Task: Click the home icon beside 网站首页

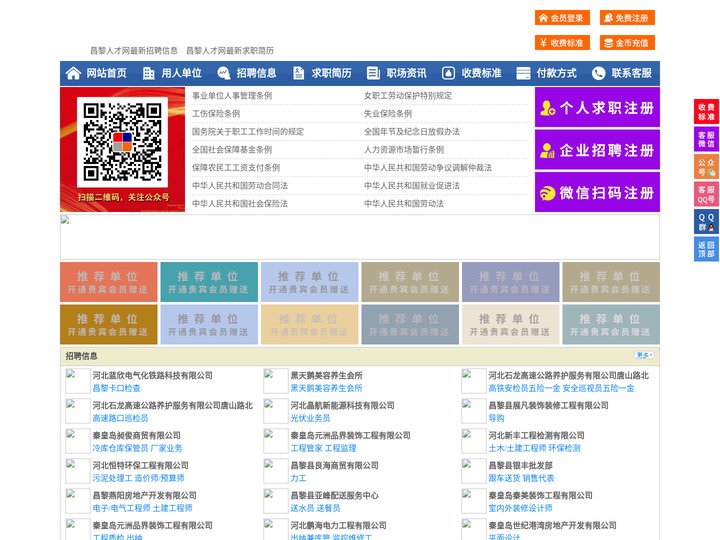Action: [73, 73]
